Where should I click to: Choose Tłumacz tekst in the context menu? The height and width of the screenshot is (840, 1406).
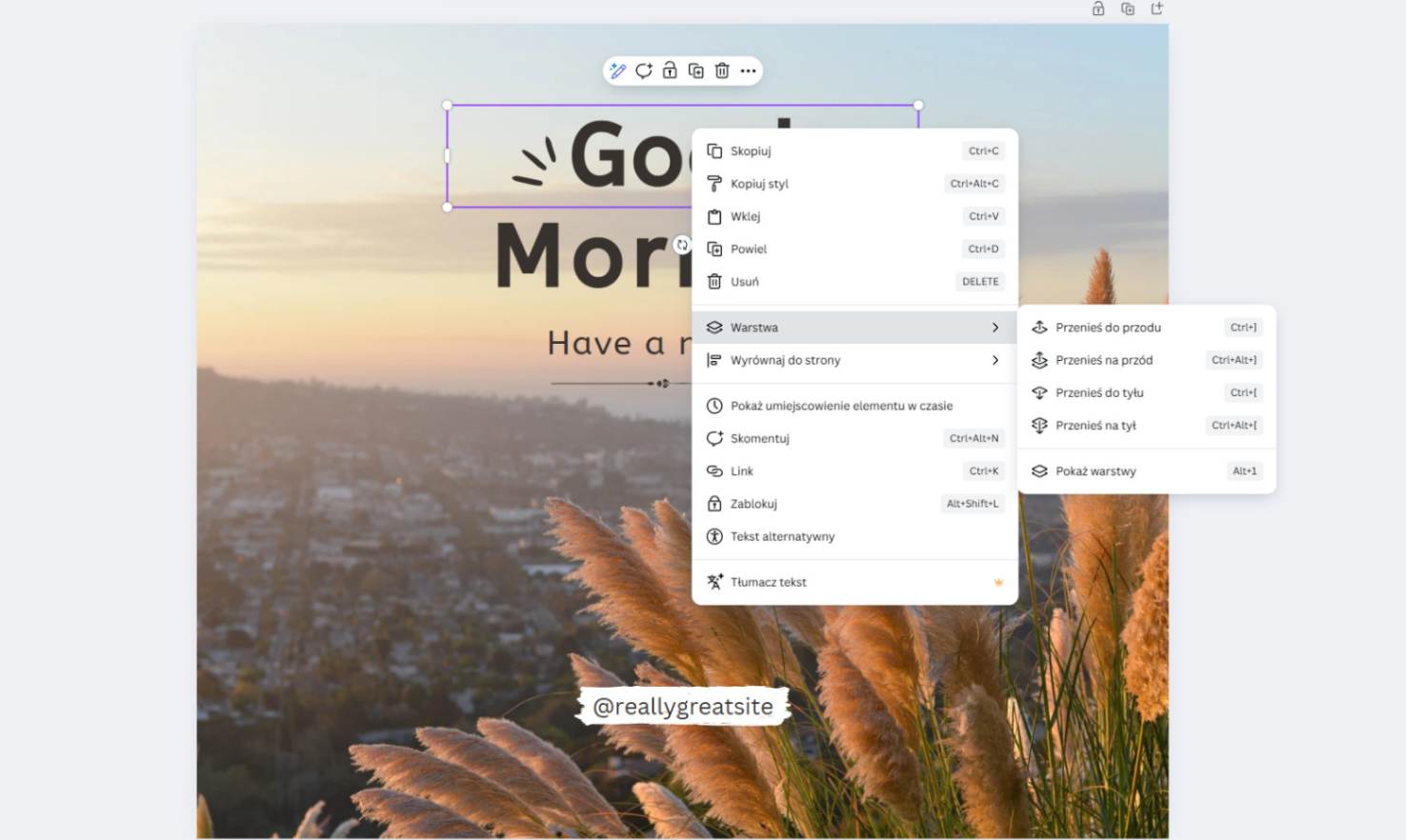(854, 582)
